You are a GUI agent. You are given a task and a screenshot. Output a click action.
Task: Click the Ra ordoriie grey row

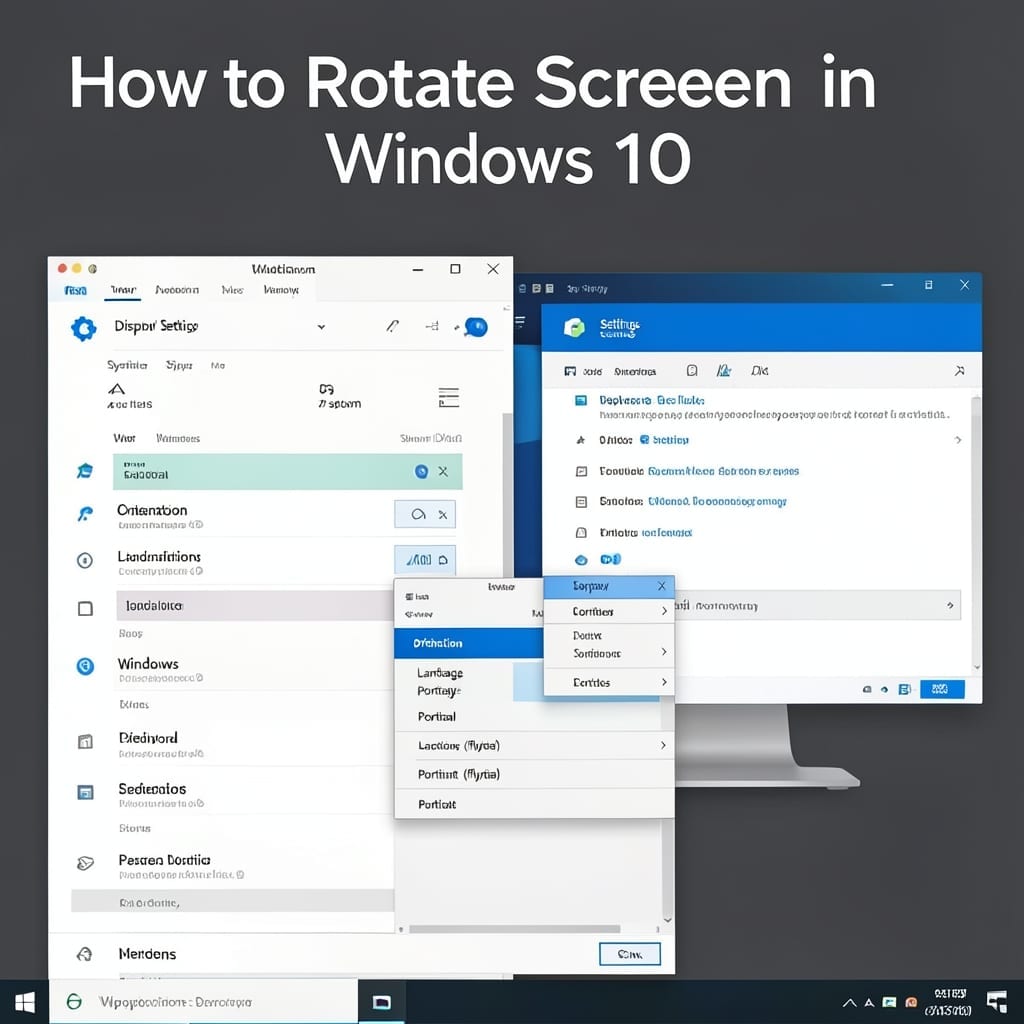tap(232, 901)
